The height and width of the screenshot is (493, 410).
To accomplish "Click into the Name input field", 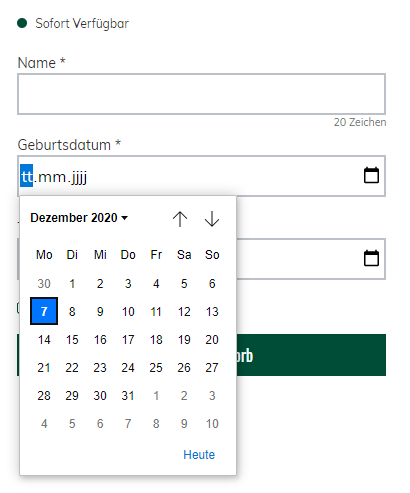I will coord(201,94).
